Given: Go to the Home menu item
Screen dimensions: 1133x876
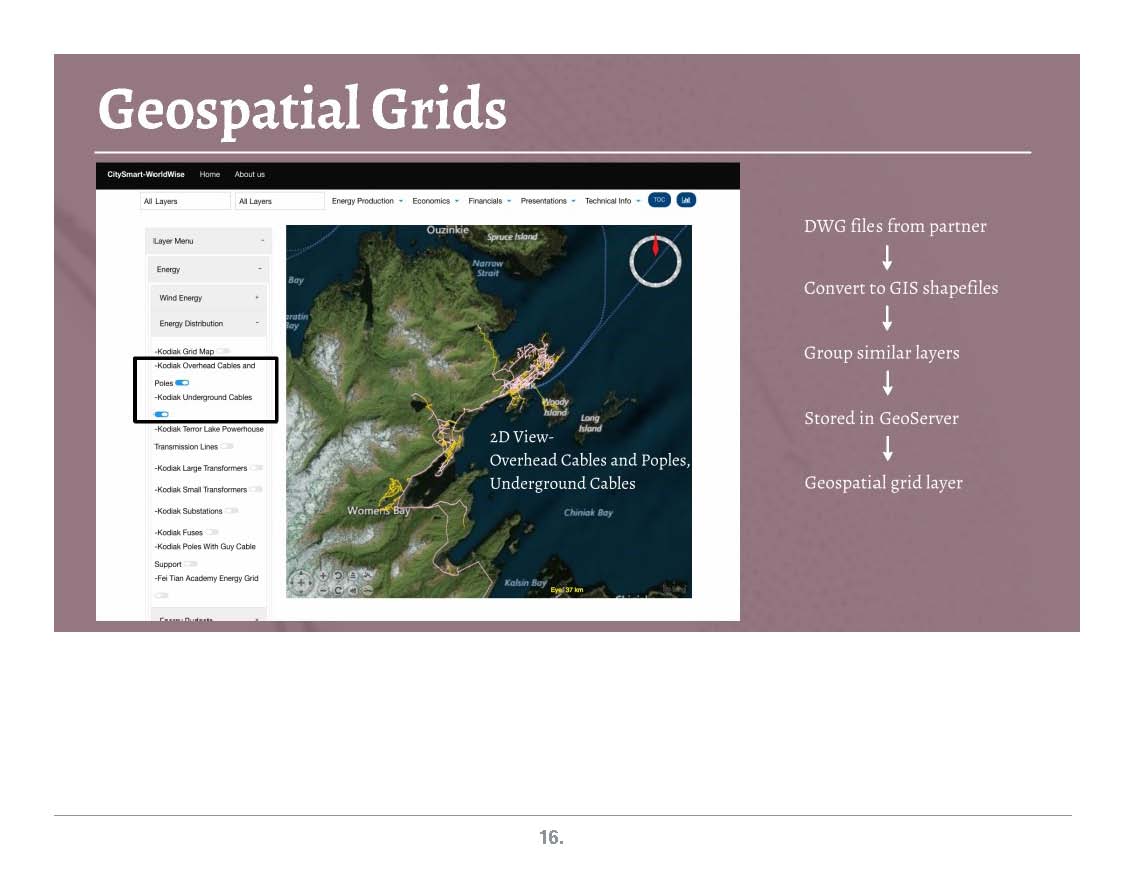Looking at the screenshot, I should click(209, 174).
